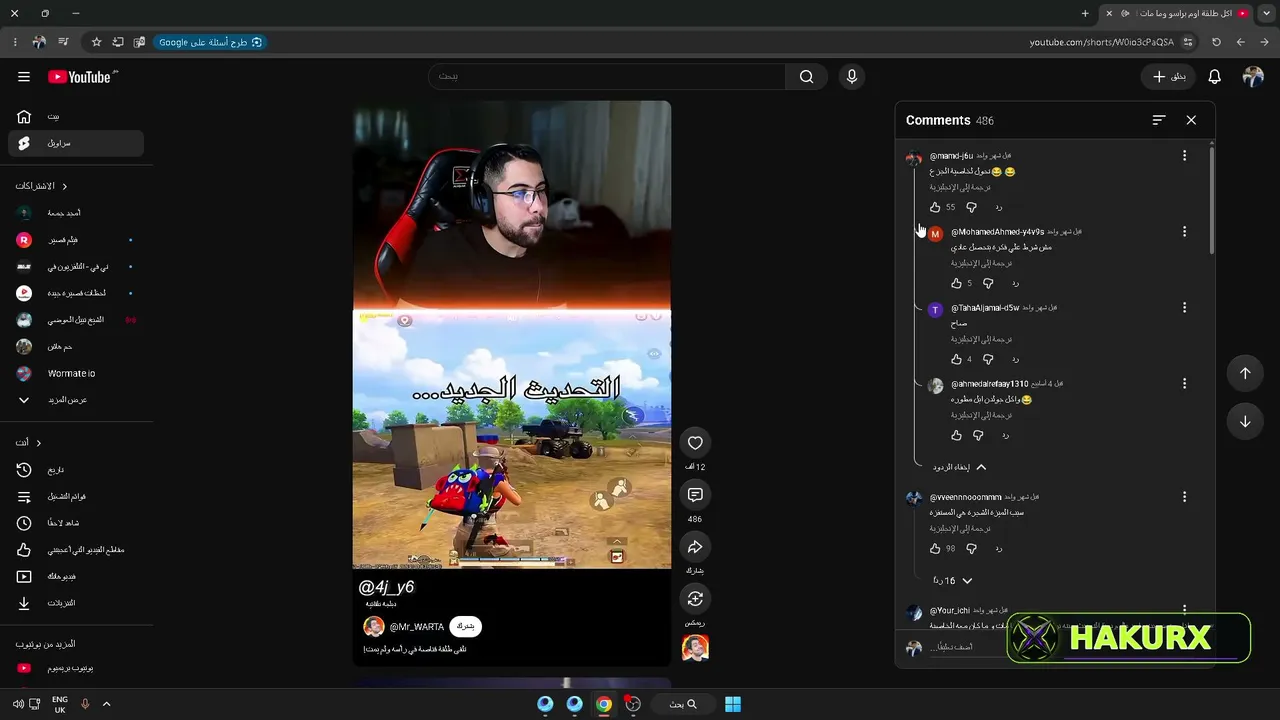Viewport: 1280px width, 720px height.
Task: Open Liked videos in the sidebar
Action: 76,550
